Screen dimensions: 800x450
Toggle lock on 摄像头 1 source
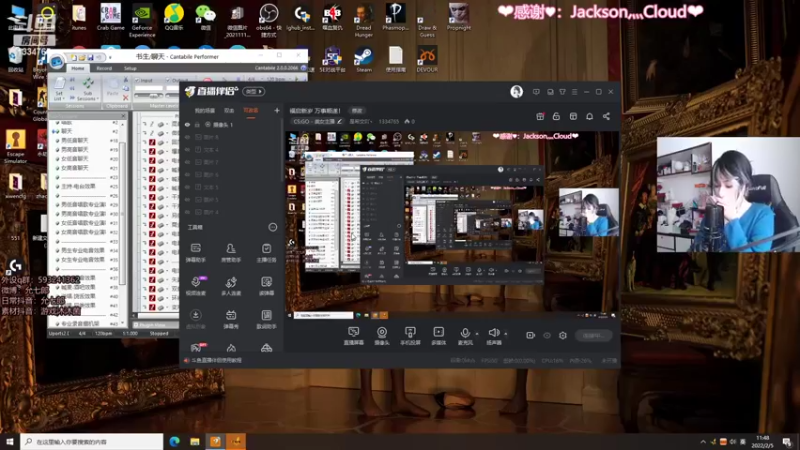(x=197, y=124)
